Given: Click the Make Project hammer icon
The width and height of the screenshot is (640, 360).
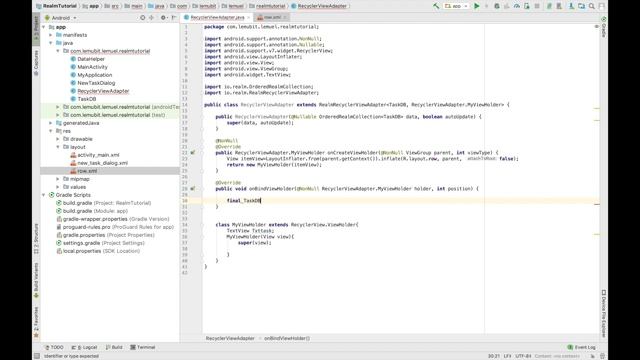Looking at the screenshot, I should pos(436,6).
